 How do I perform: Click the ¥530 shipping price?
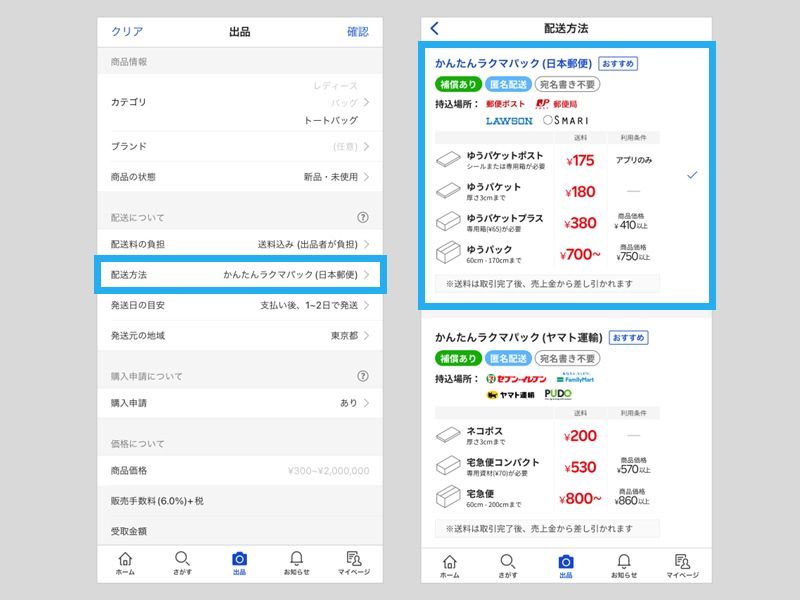[x=580, y=467]
